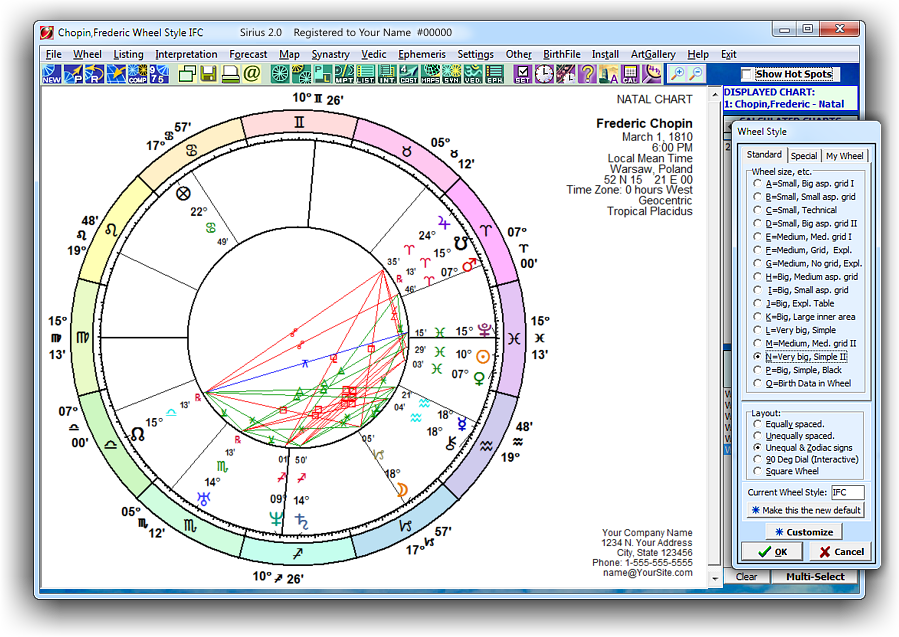Select C=Small, Technical wheel size

click(x=797, y=210)
